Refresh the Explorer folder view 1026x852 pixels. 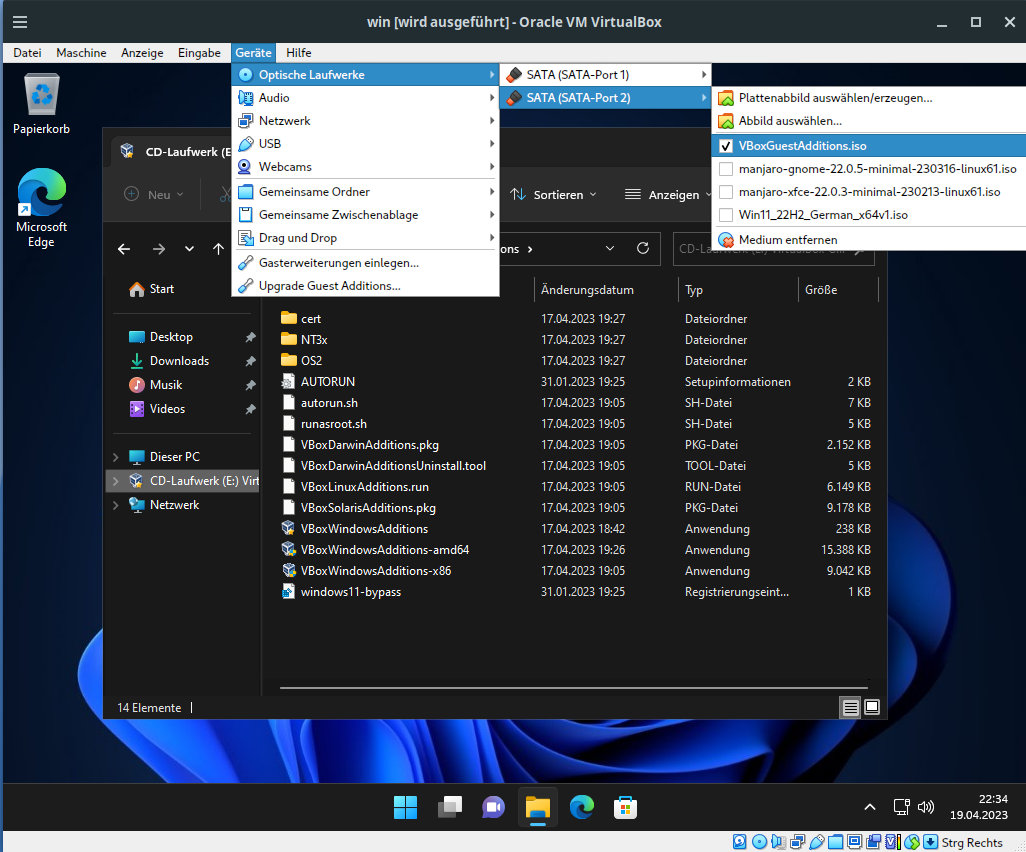pyautogui.click(x=643, y=249)
